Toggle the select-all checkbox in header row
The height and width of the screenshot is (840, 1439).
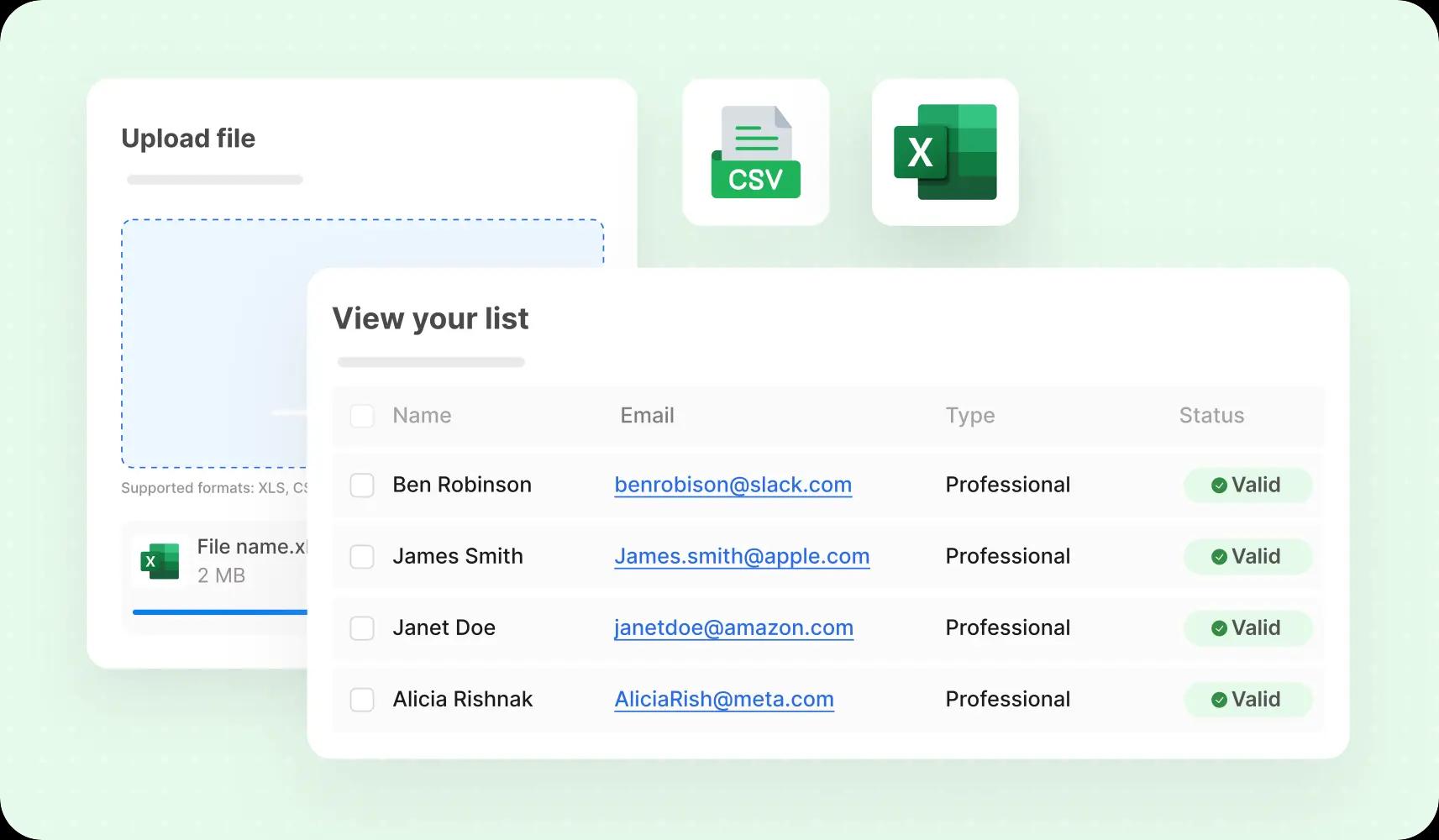point(362,416)
